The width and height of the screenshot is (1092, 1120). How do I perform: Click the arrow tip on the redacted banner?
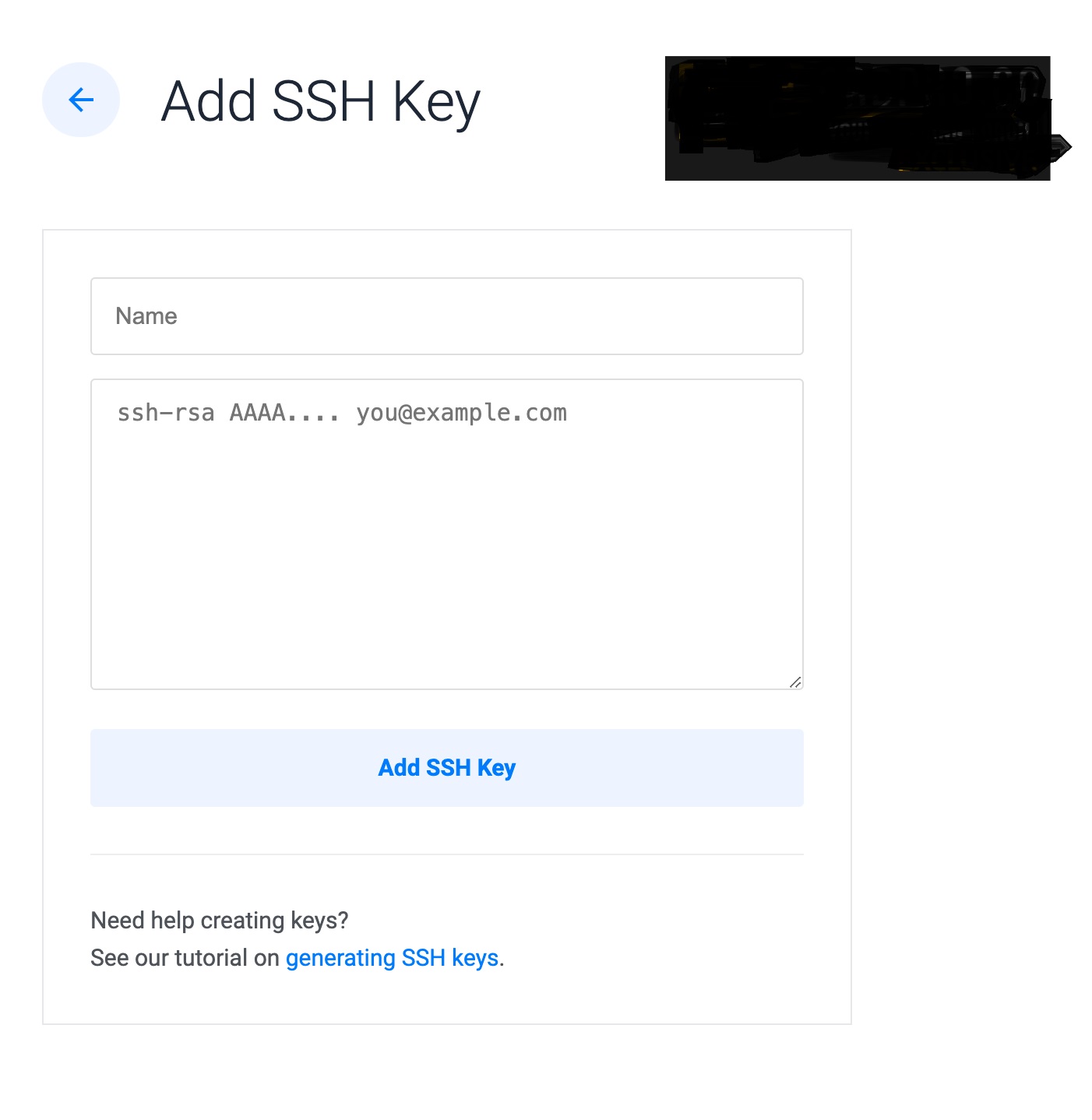click(1064, 146)
